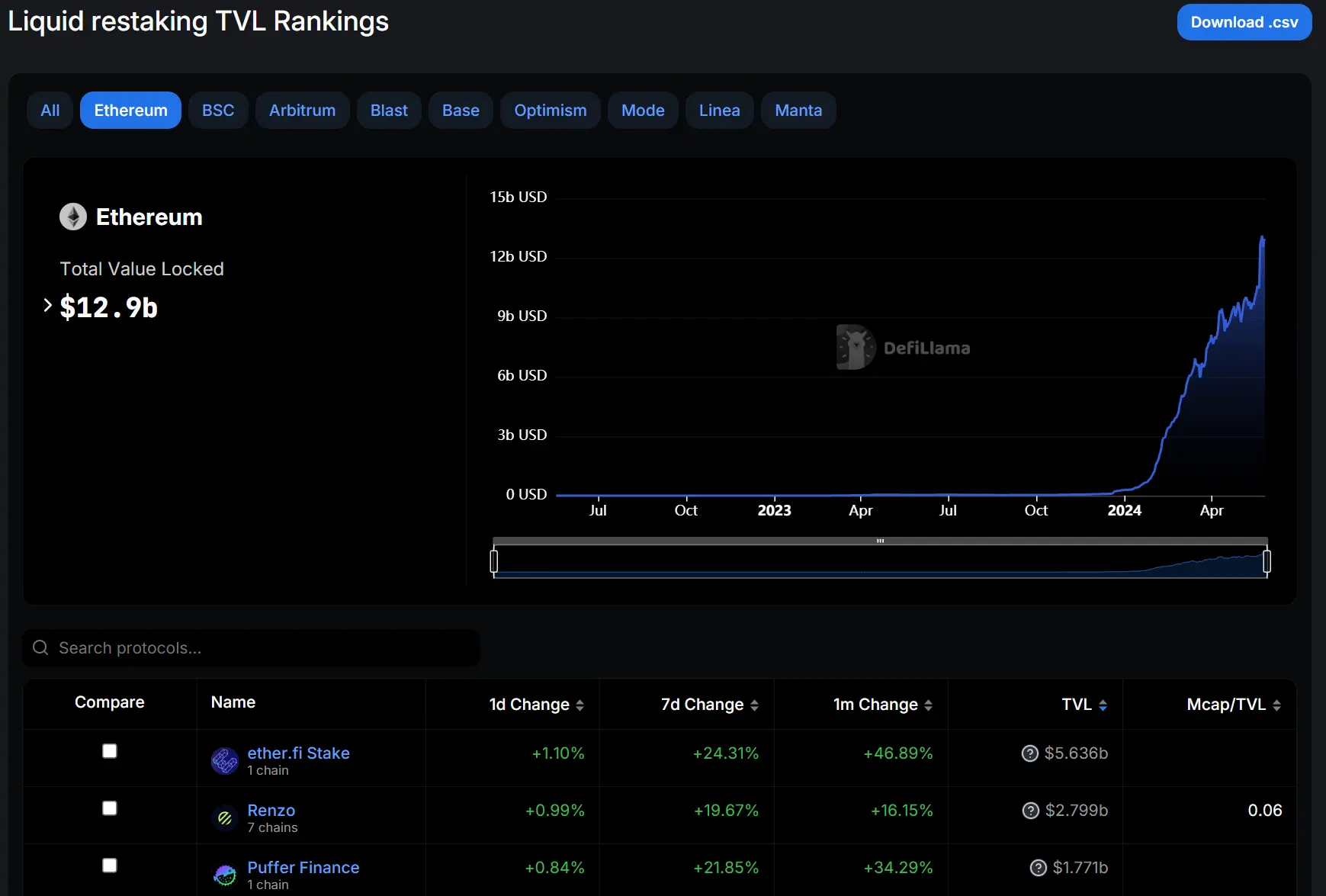Enable compare for Puffer Finance
The height and width of the screenshot is (896, 1326).
point(110,865)
